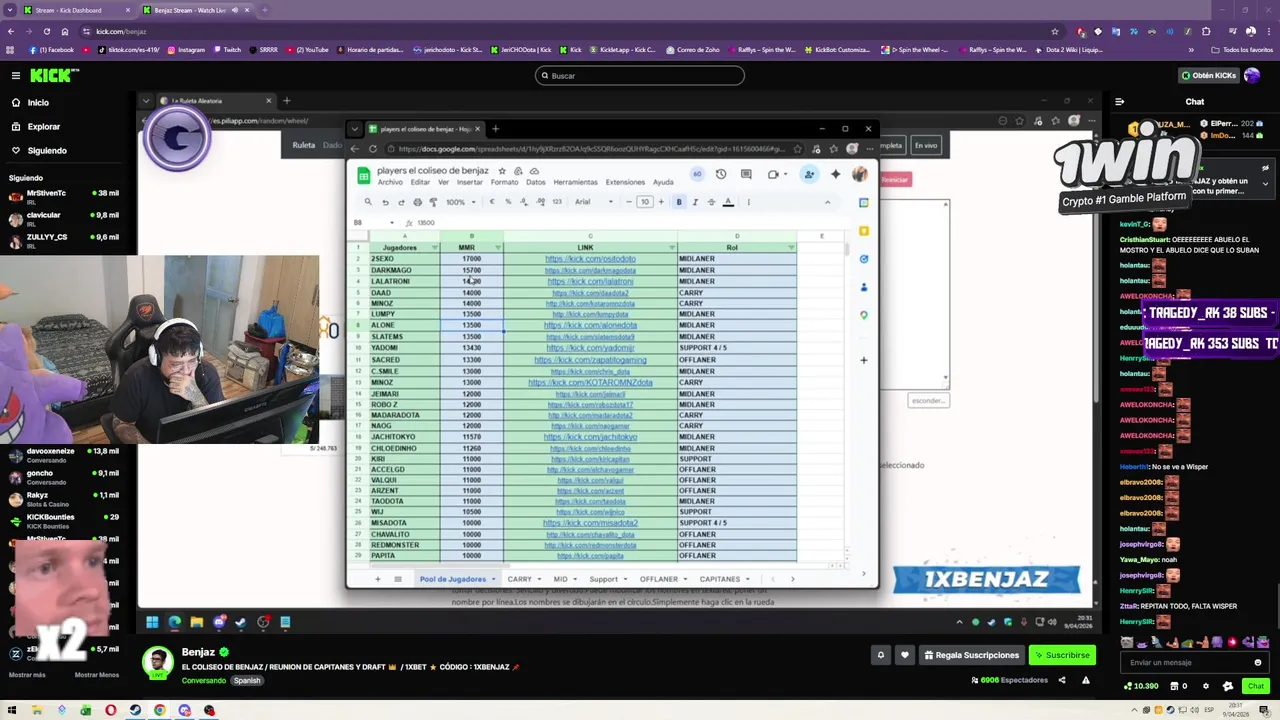This screenshot has width=1280, height=720.
Task: Toggle strikethrough formatting in Sheets
Action: tap(711, 202)
